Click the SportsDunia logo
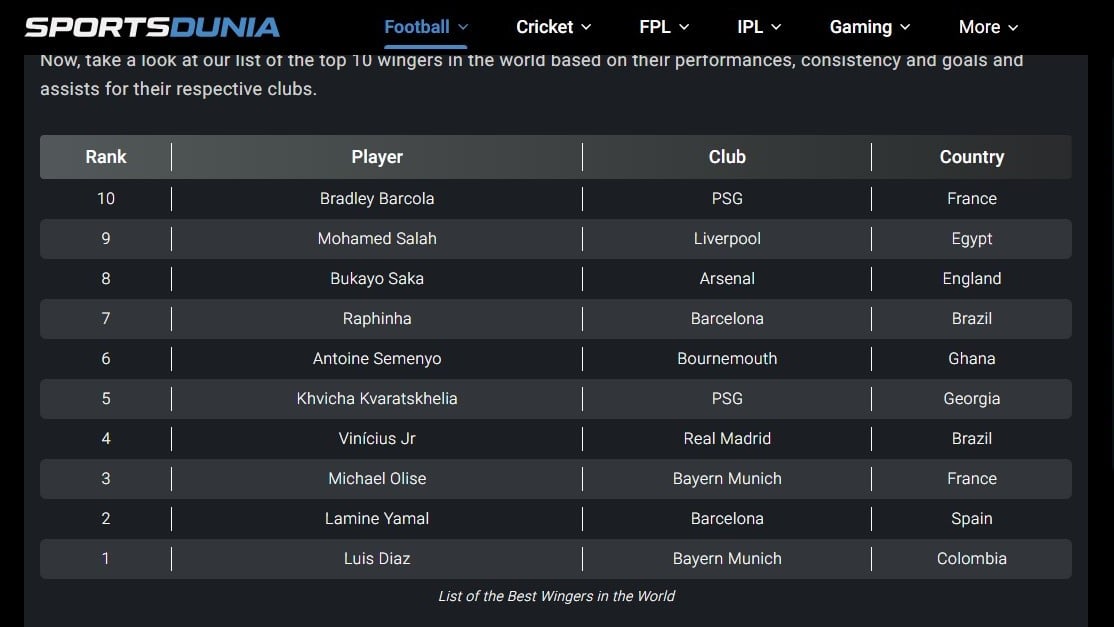Image resolution: width=1114 pixels, height=627 pixels. pyautogui.click(x=152, y=27)
